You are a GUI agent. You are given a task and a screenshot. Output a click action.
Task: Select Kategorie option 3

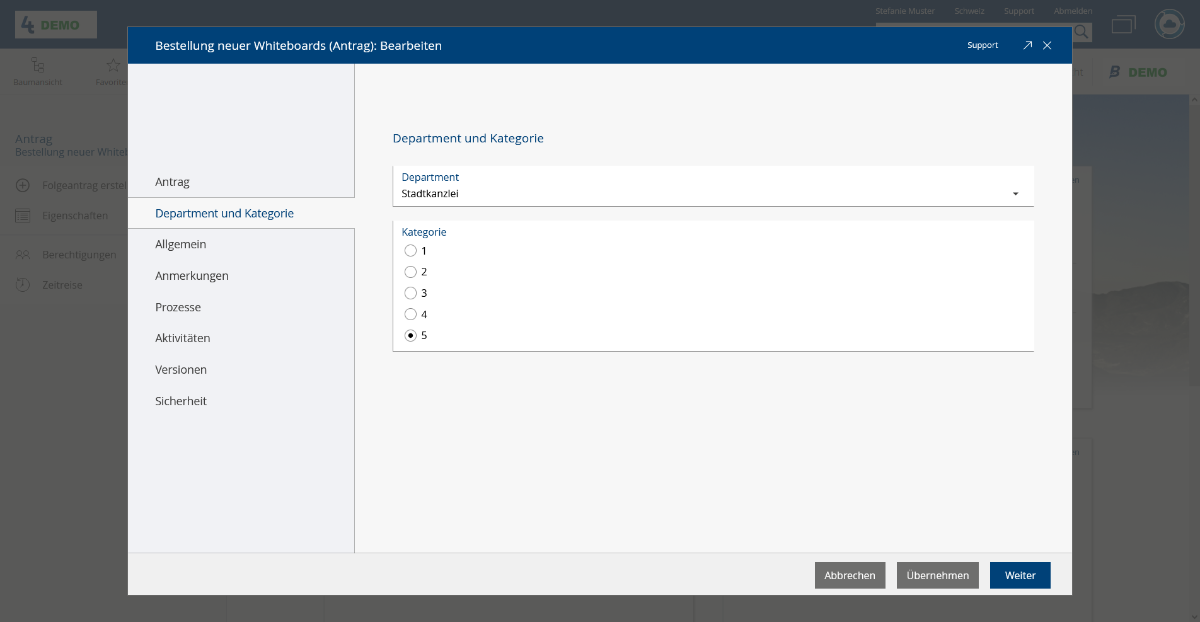tap(410, 293)
